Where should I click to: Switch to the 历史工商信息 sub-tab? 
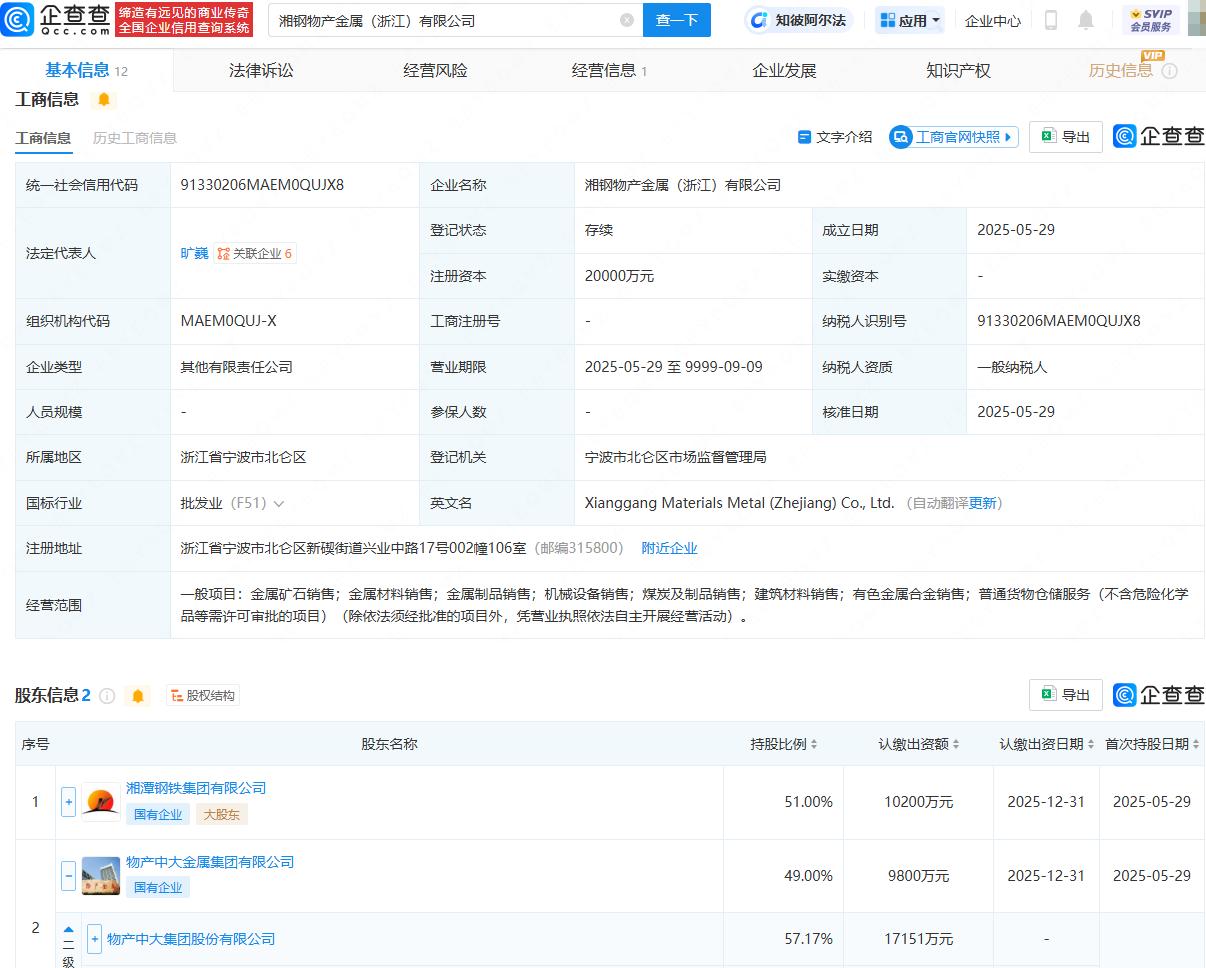[x=135, y=138]
